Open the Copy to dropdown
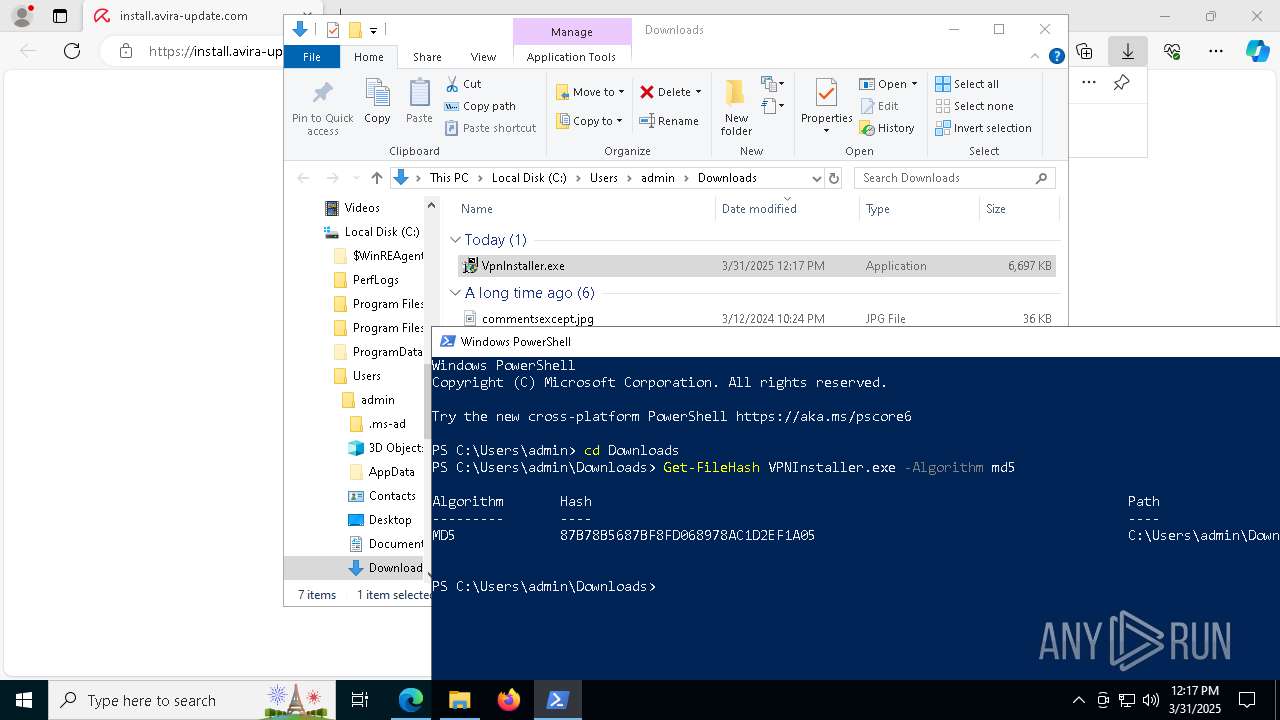The width and height of the screenshot is (1280, 720). (x=589, y=121)
